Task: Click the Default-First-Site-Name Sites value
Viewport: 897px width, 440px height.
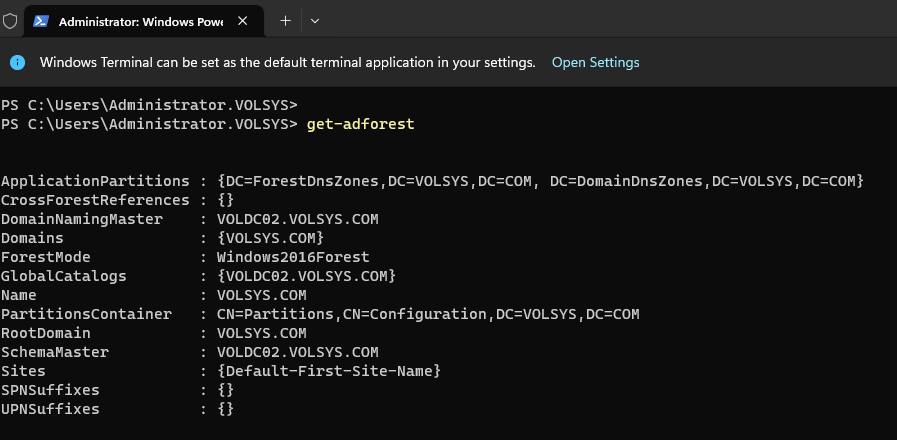Action: 328,371
